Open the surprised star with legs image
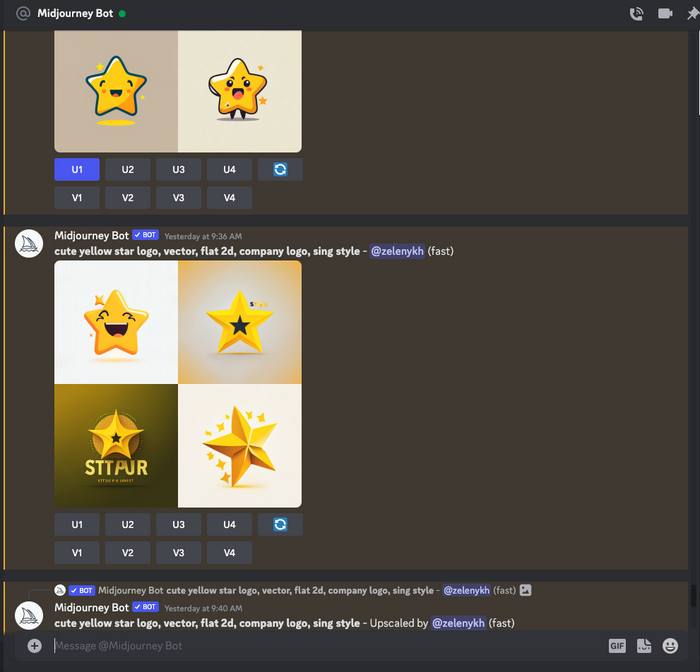The width and height of the screenshot is (700, 672). tap(240, 91)
